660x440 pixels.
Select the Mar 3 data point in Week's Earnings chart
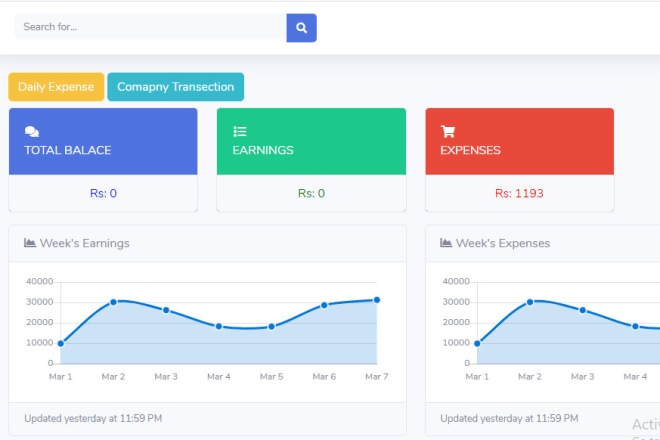pyautogui.click(x=166, y=310)
